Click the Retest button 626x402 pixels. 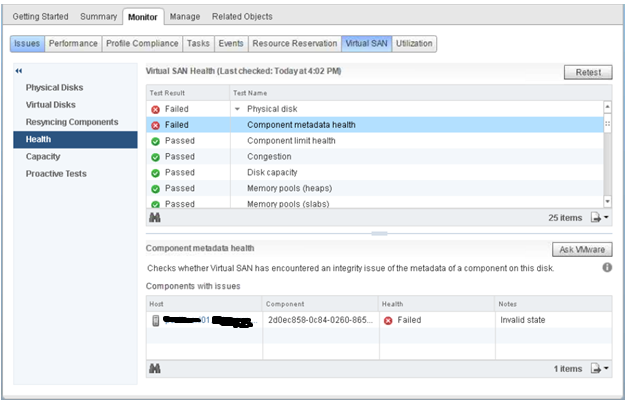coord(587,73)
